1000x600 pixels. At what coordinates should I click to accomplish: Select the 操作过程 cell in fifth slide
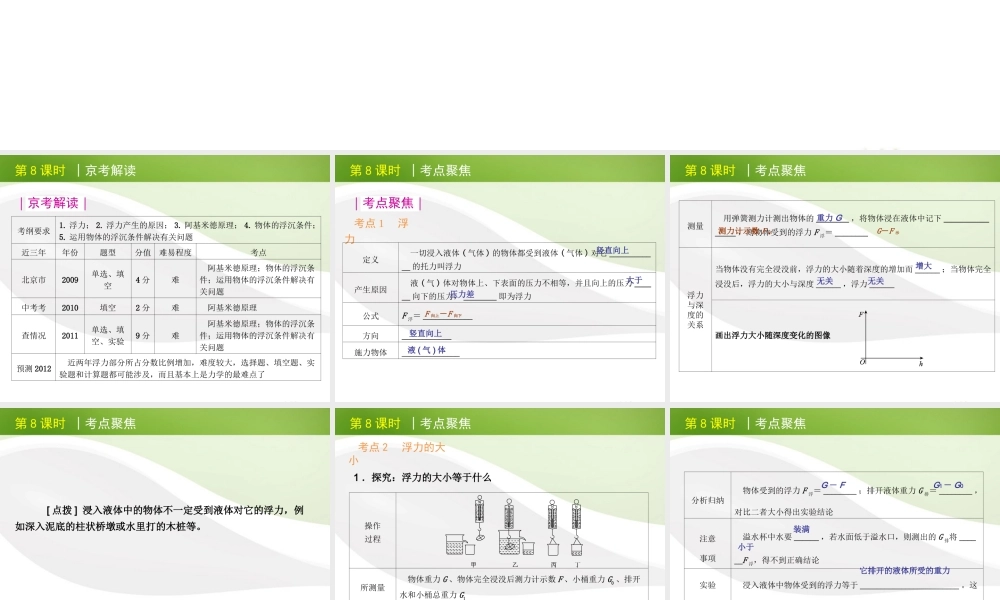[372, 532]
